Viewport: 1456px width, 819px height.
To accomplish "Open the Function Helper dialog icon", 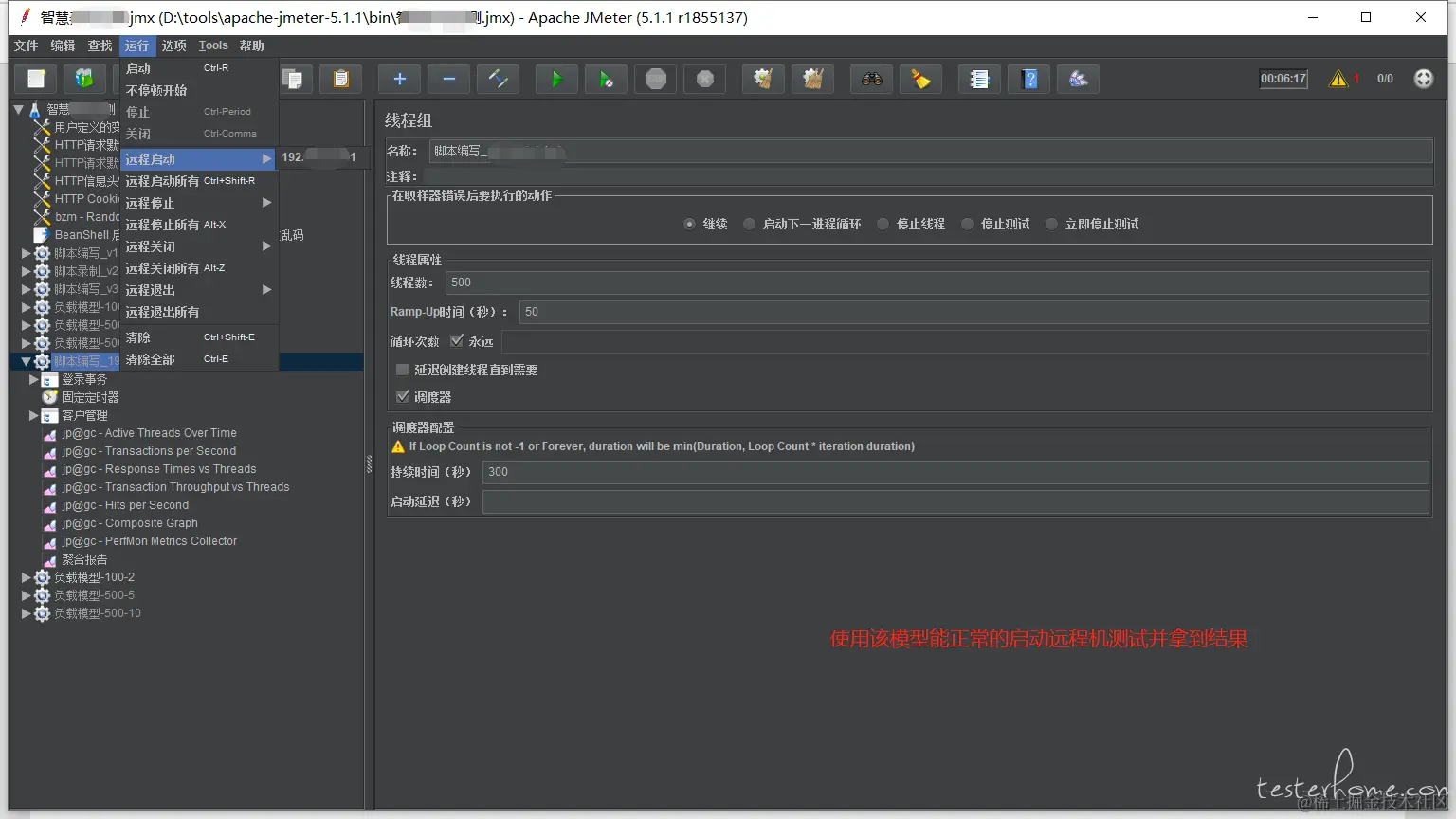I will coord(979,79).
